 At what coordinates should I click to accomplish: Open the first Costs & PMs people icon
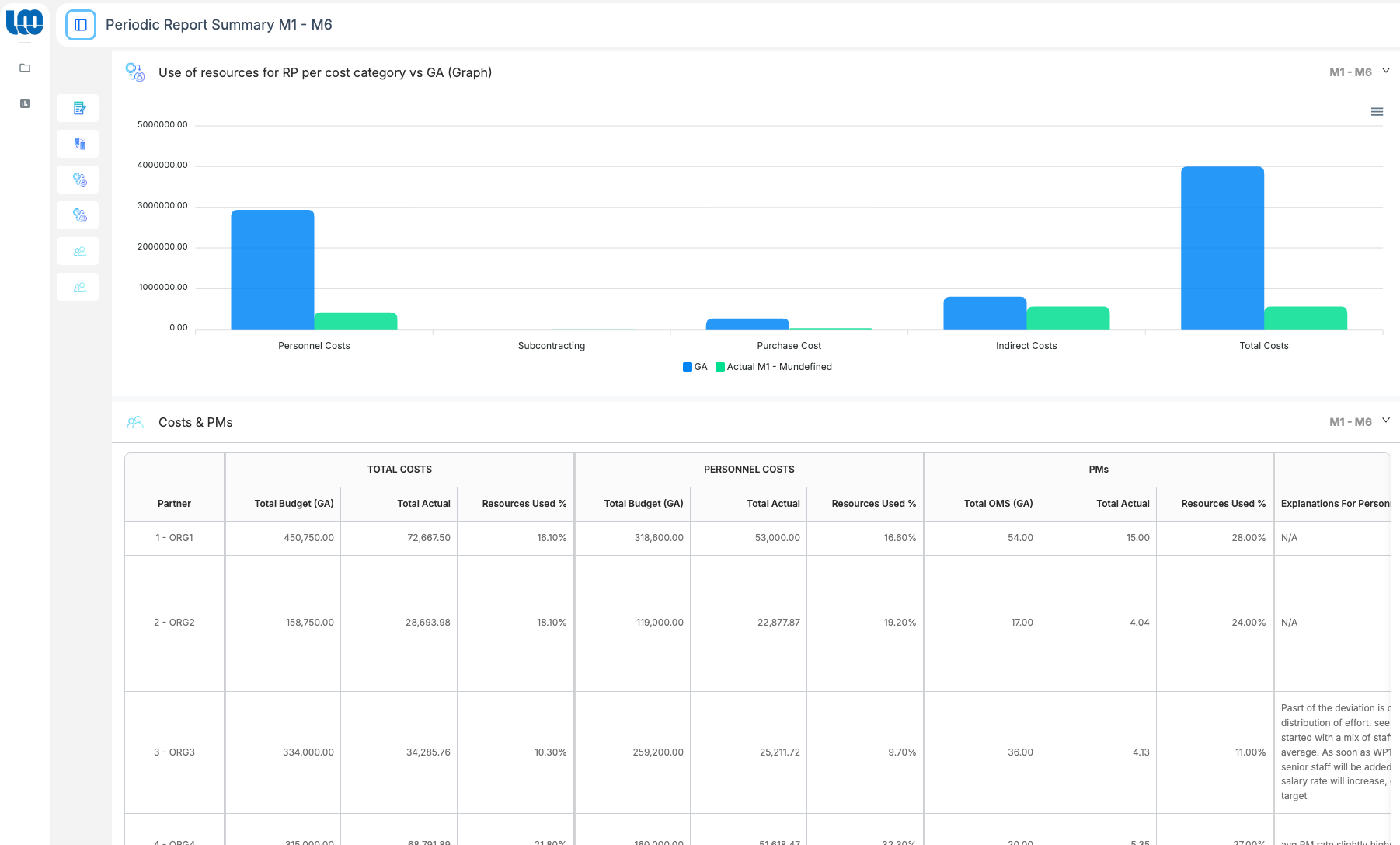78,250
